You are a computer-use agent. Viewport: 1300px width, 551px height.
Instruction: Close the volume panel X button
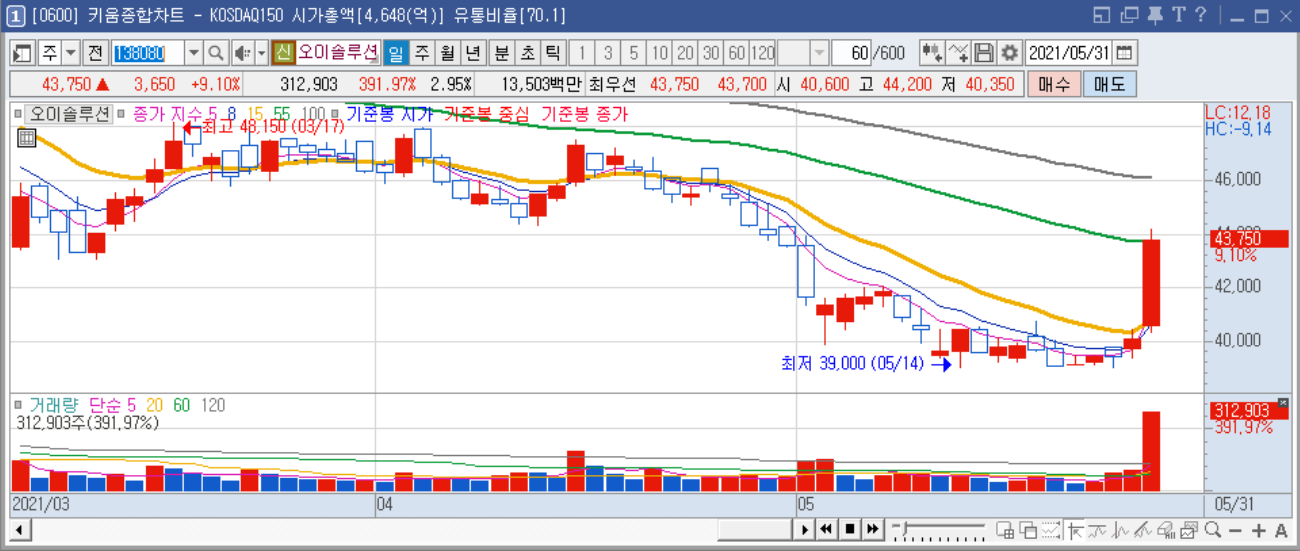click(x=1283, y=403)
